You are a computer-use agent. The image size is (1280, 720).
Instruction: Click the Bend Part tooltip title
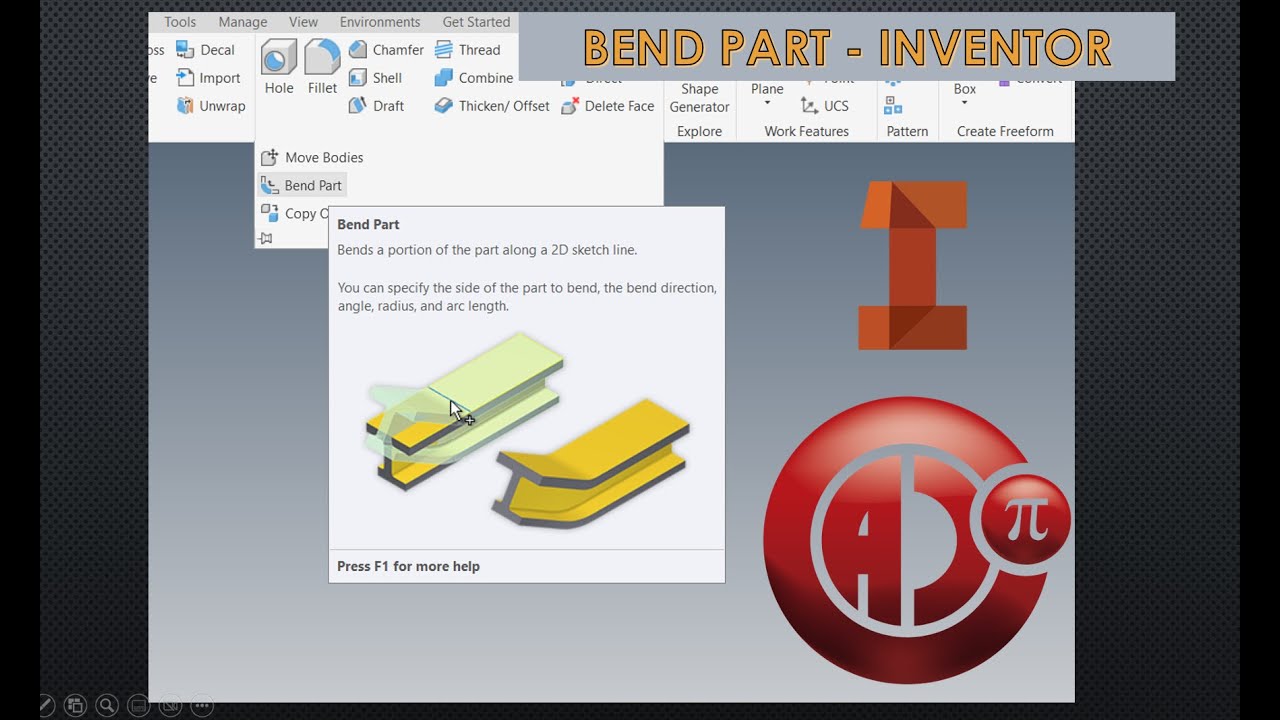[368, 224]
